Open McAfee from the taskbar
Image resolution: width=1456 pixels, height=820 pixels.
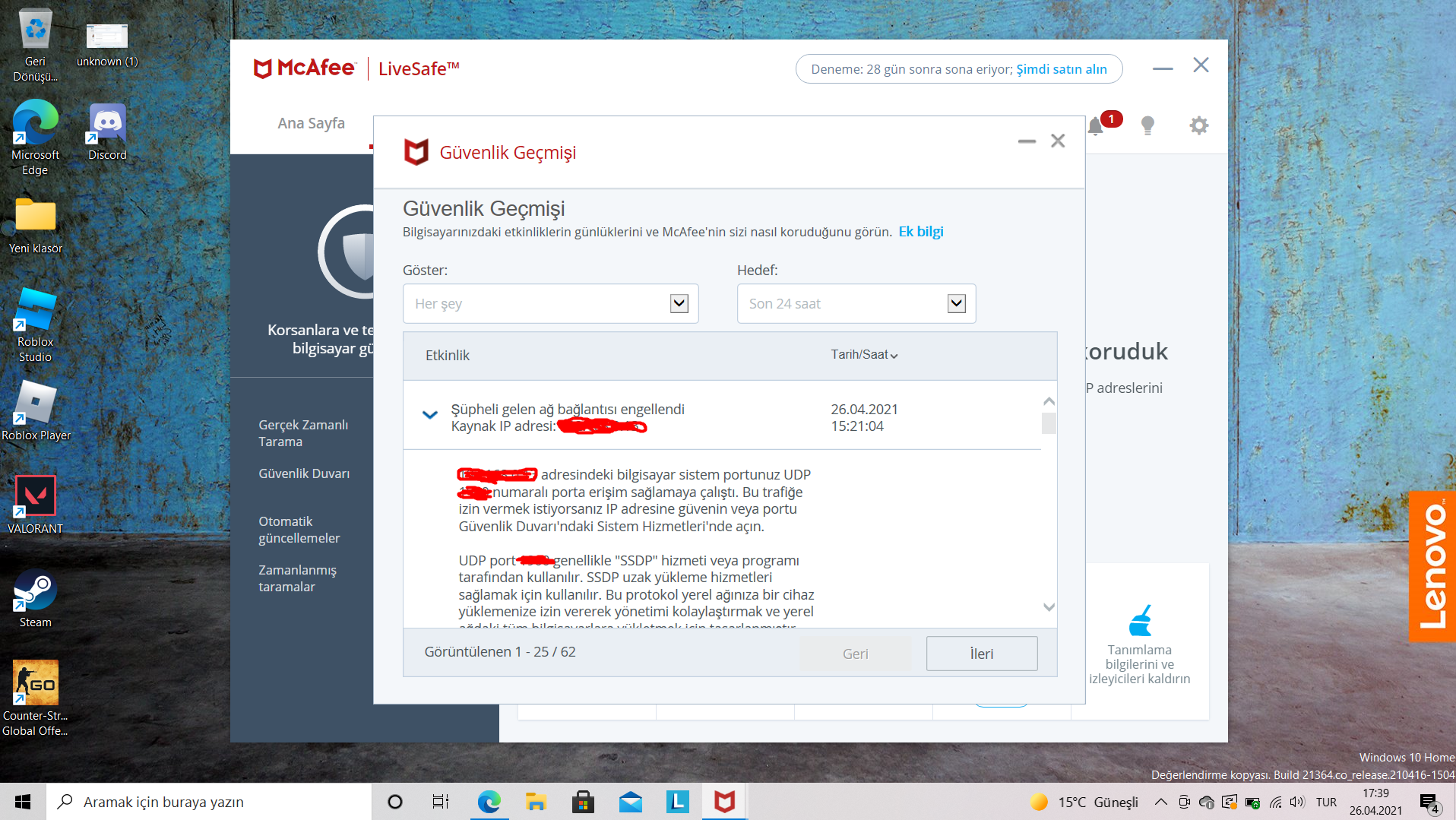724,802
